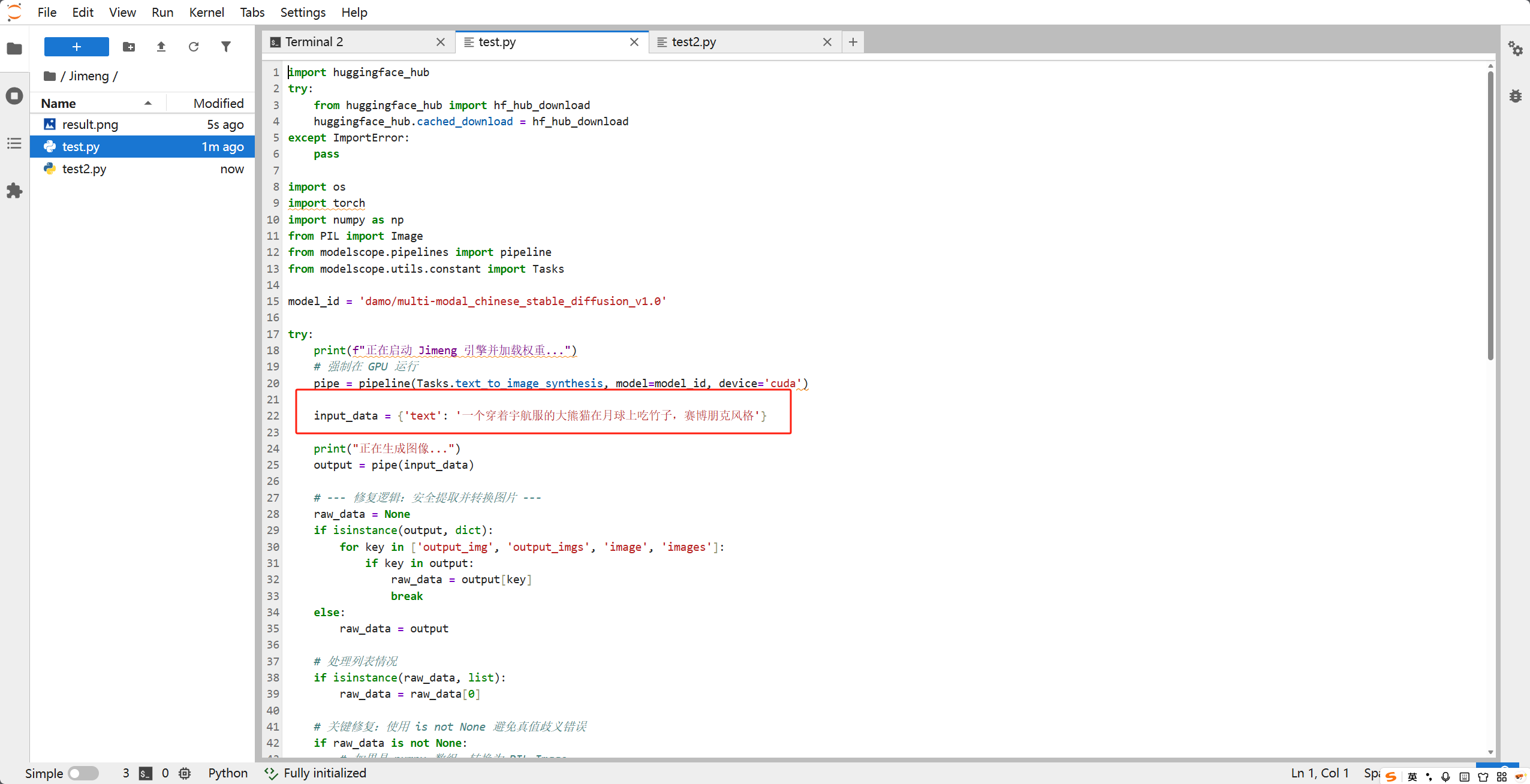The width and height of the screenshot is (1530, 784).
Task: Click the Jimeng breadcrumb folder
Action: pyautogui.click(x=89, y=76)
